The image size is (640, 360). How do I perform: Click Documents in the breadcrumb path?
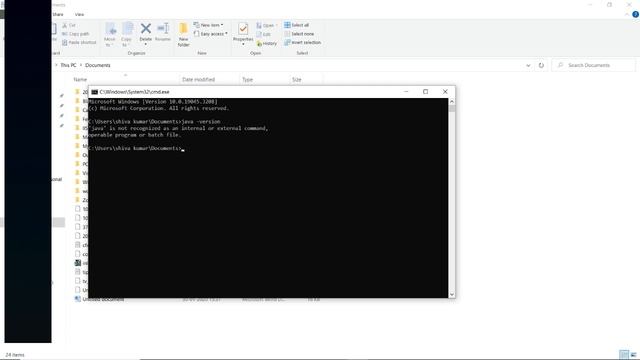tap(98, 65)
